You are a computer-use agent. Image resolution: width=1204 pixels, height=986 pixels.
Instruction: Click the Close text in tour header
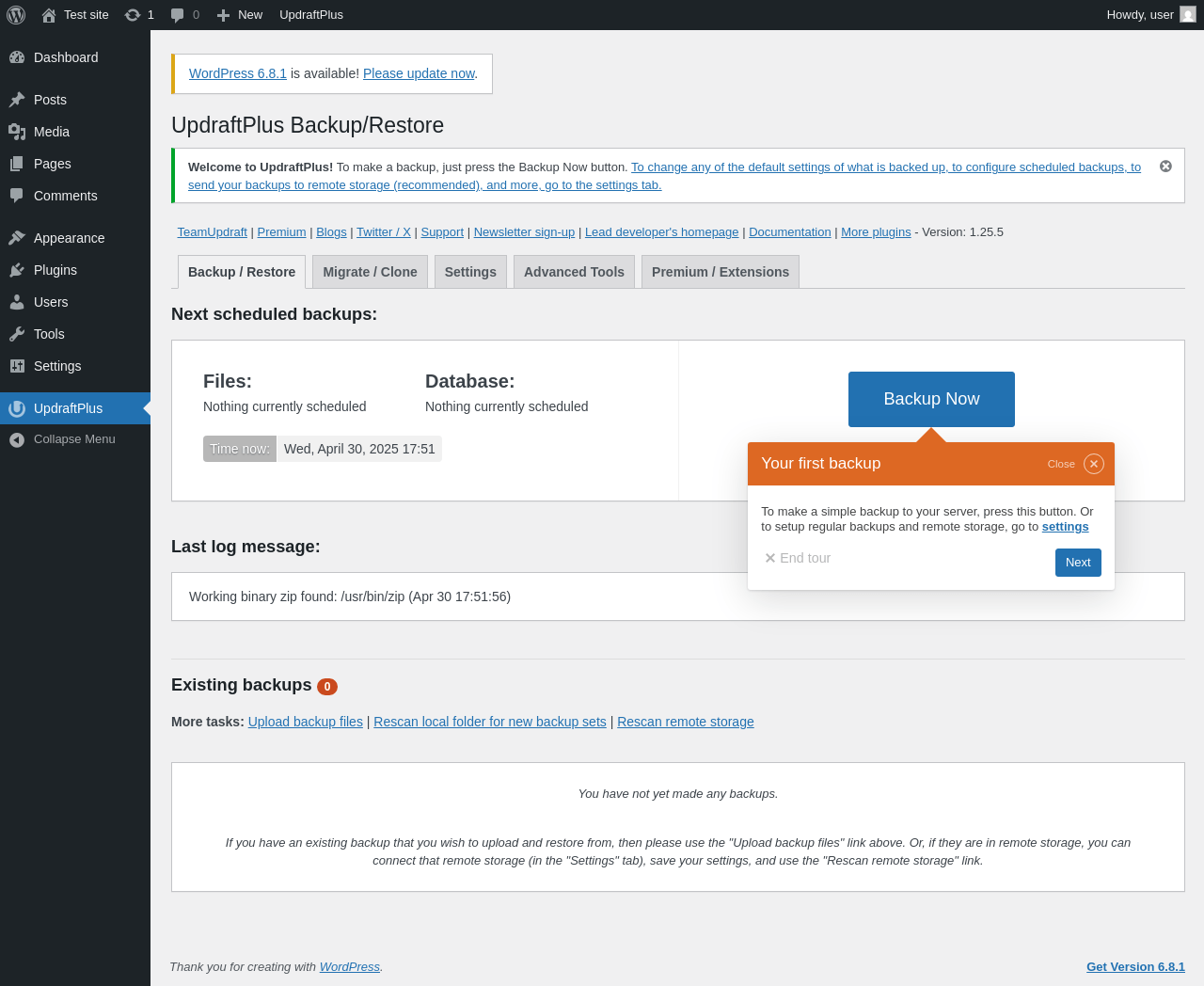pyautogui.click(x=1061, y=464)
